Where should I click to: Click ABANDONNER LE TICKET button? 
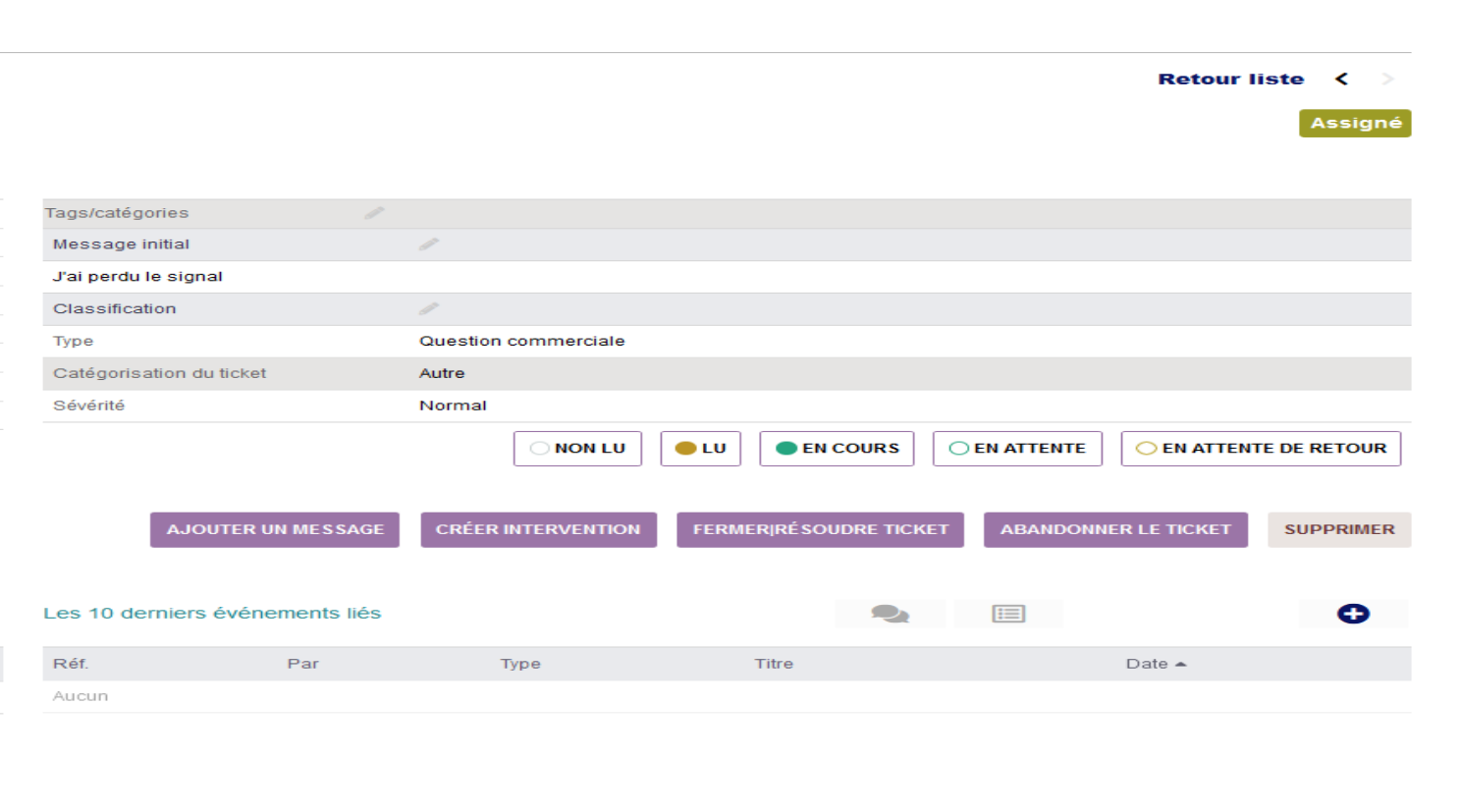(x=1115, y=529)
